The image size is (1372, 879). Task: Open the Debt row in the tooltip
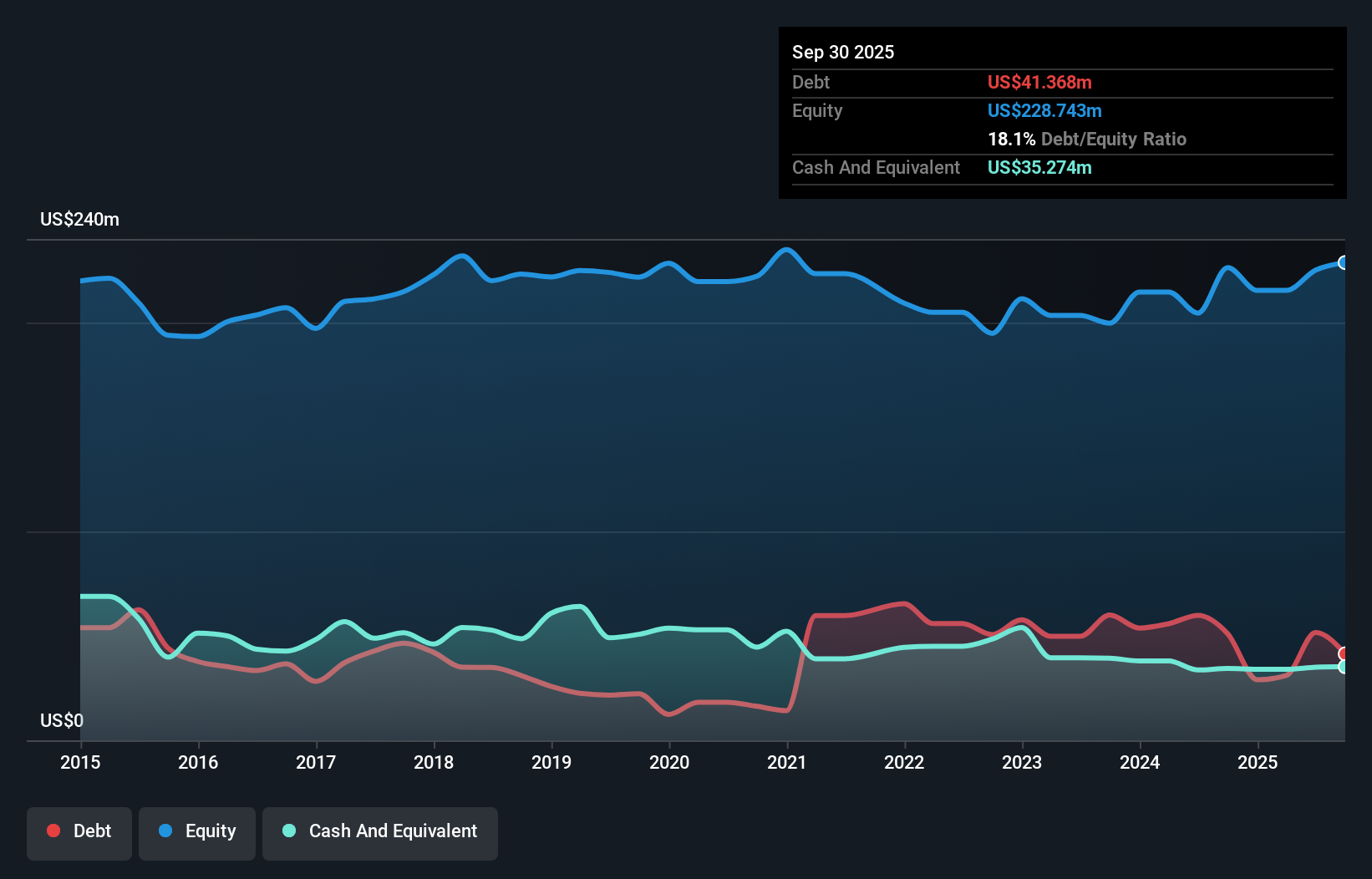click(810, 82)
